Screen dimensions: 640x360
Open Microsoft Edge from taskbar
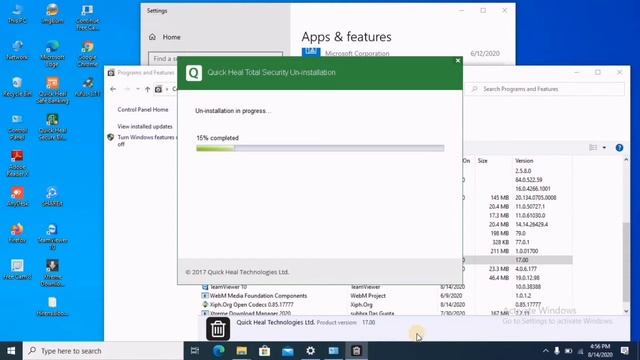click(x=219, y=351)
